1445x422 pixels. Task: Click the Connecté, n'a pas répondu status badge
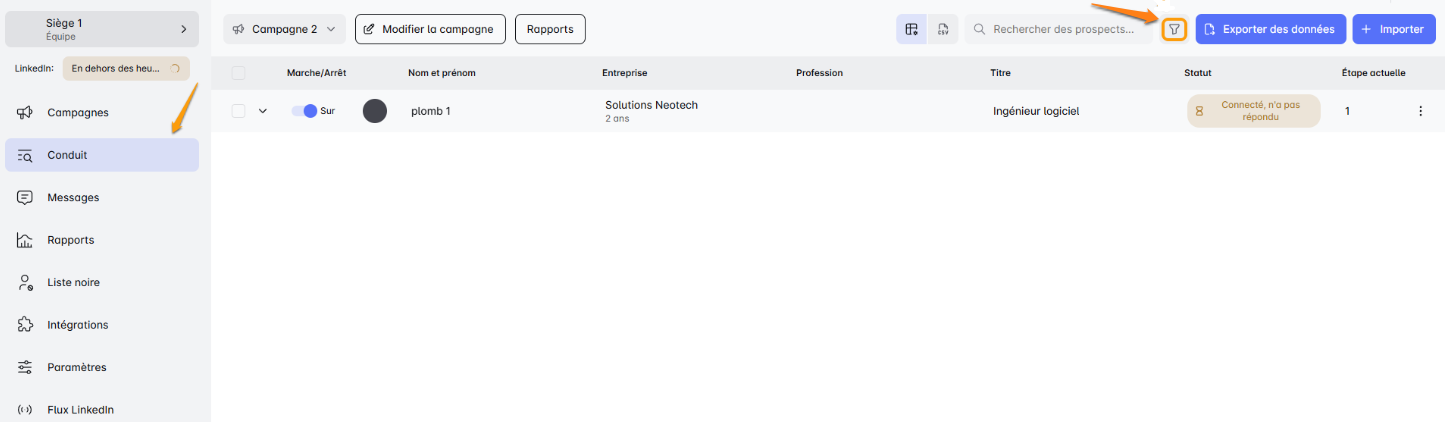point(1253,111)
